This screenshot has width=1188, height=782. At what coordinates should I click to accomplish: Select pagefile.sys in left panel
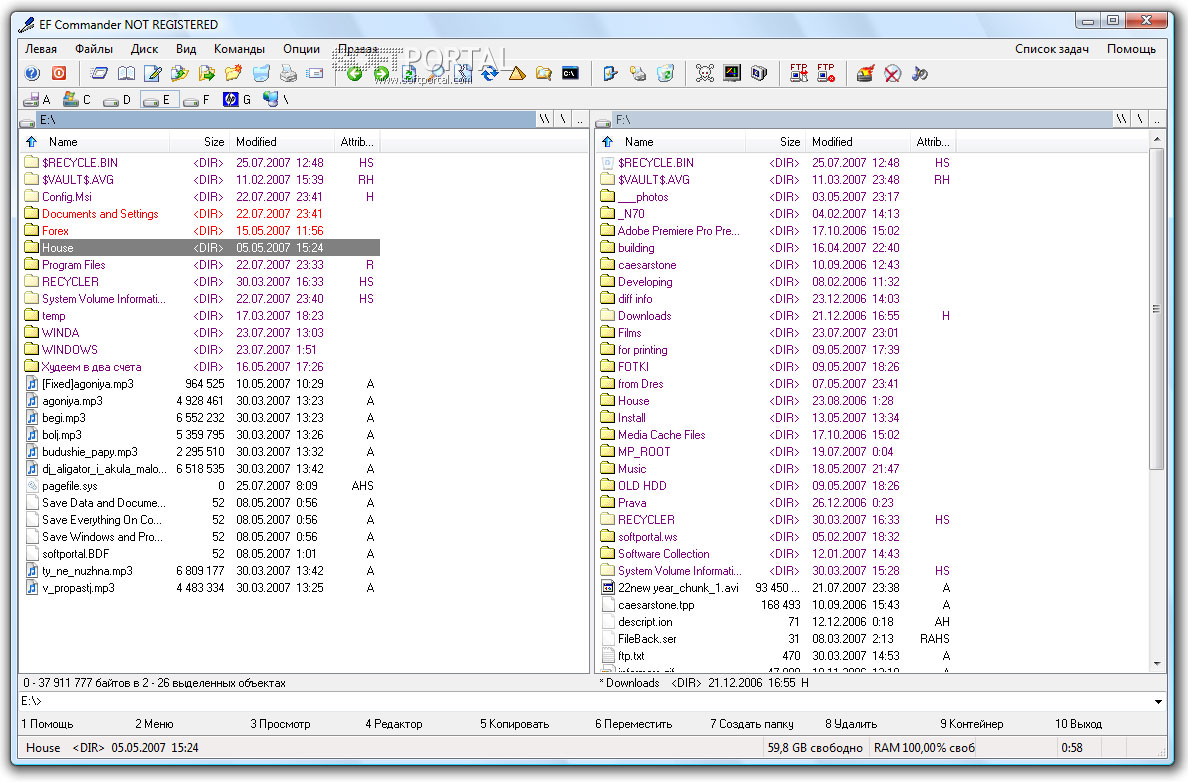click(x=70, y=486)
